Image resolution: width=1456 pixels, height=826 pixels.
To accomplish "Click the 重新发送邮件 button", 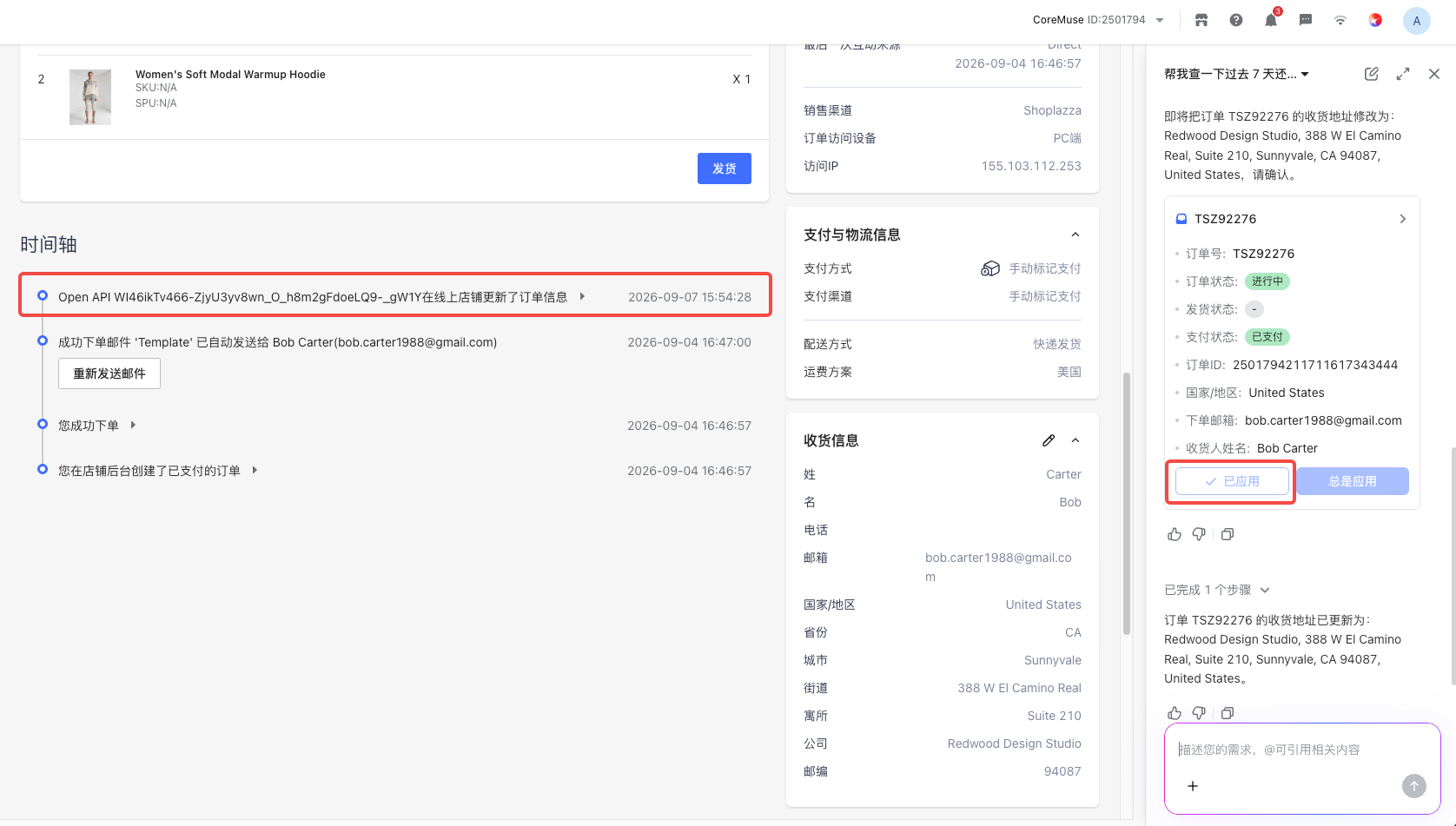I will [x=109, y=373].
